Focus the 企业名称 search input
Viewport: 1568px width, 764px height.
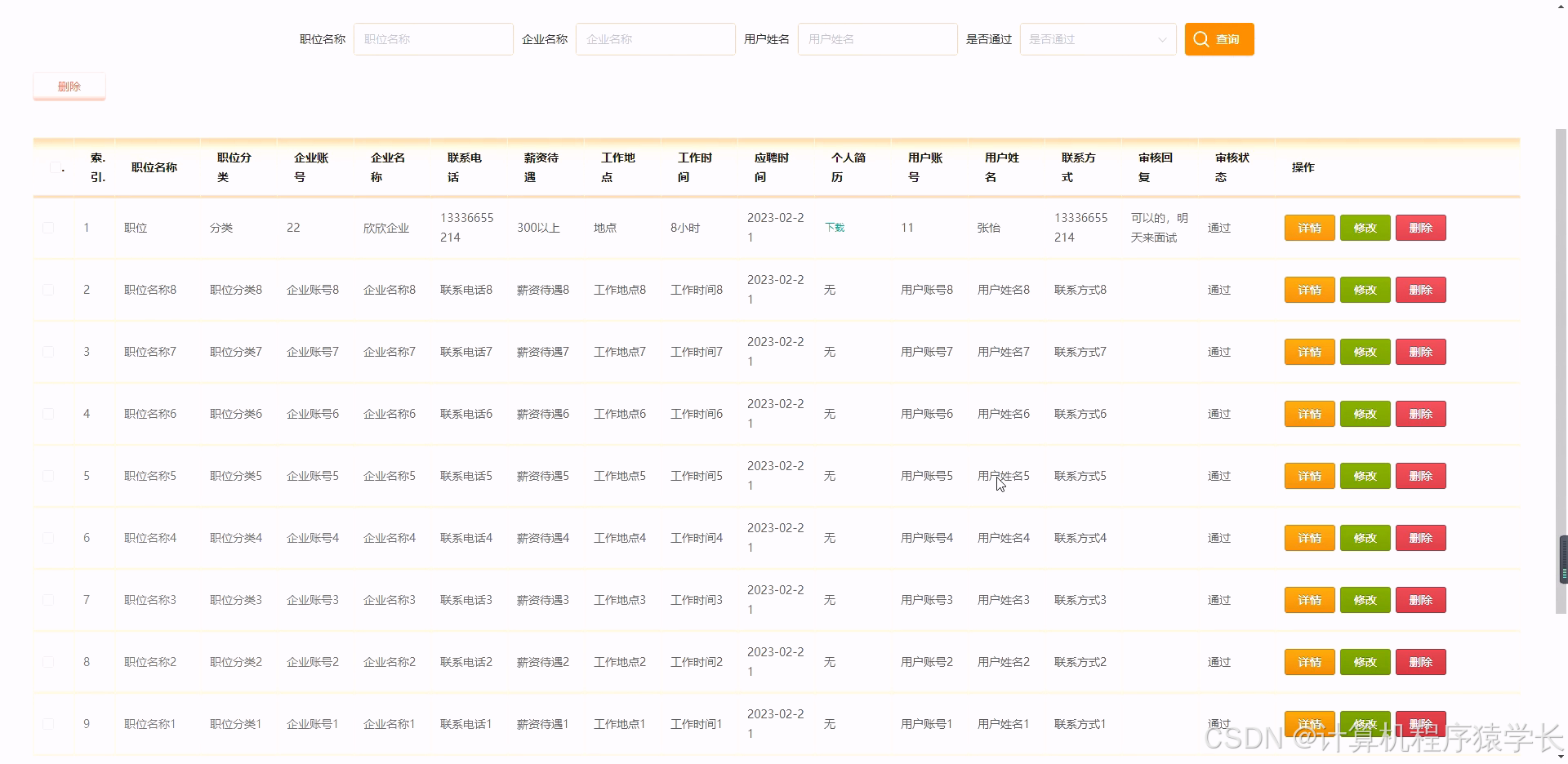[655, 39]
